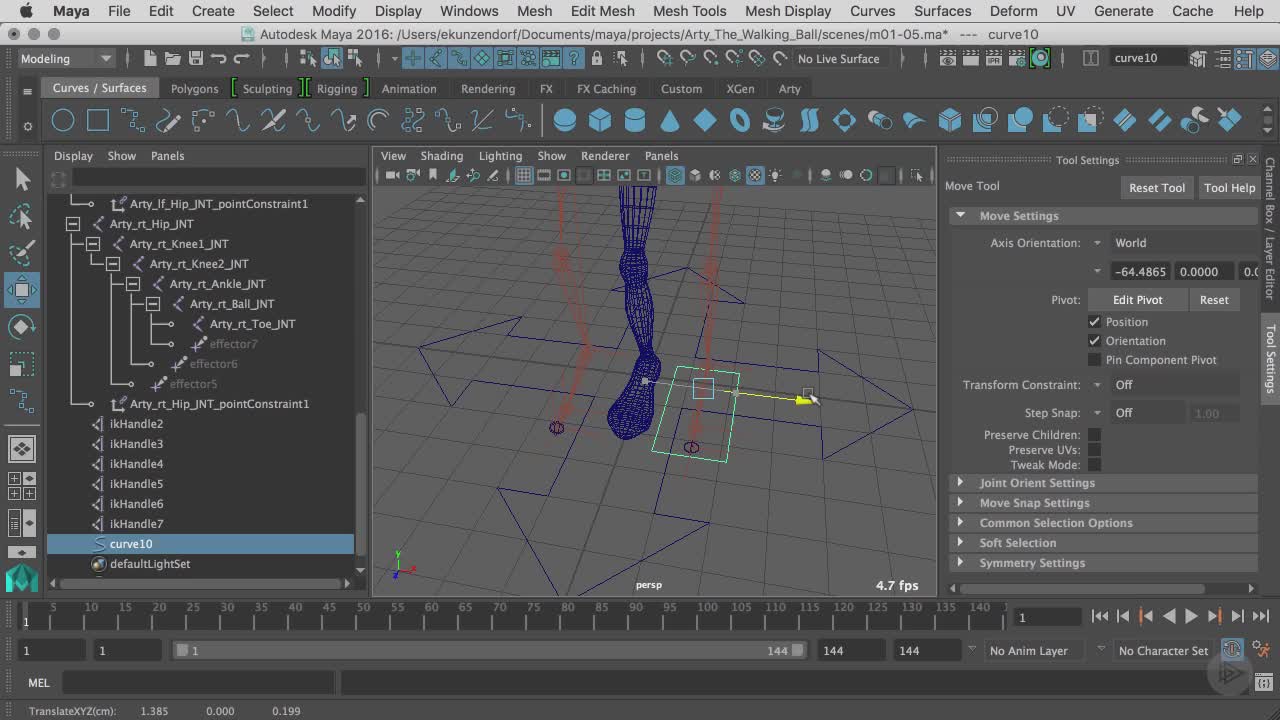Open the Apple menu
Image resolution: width=1280 pixels, height=720 pixels.
pos(25,11)
